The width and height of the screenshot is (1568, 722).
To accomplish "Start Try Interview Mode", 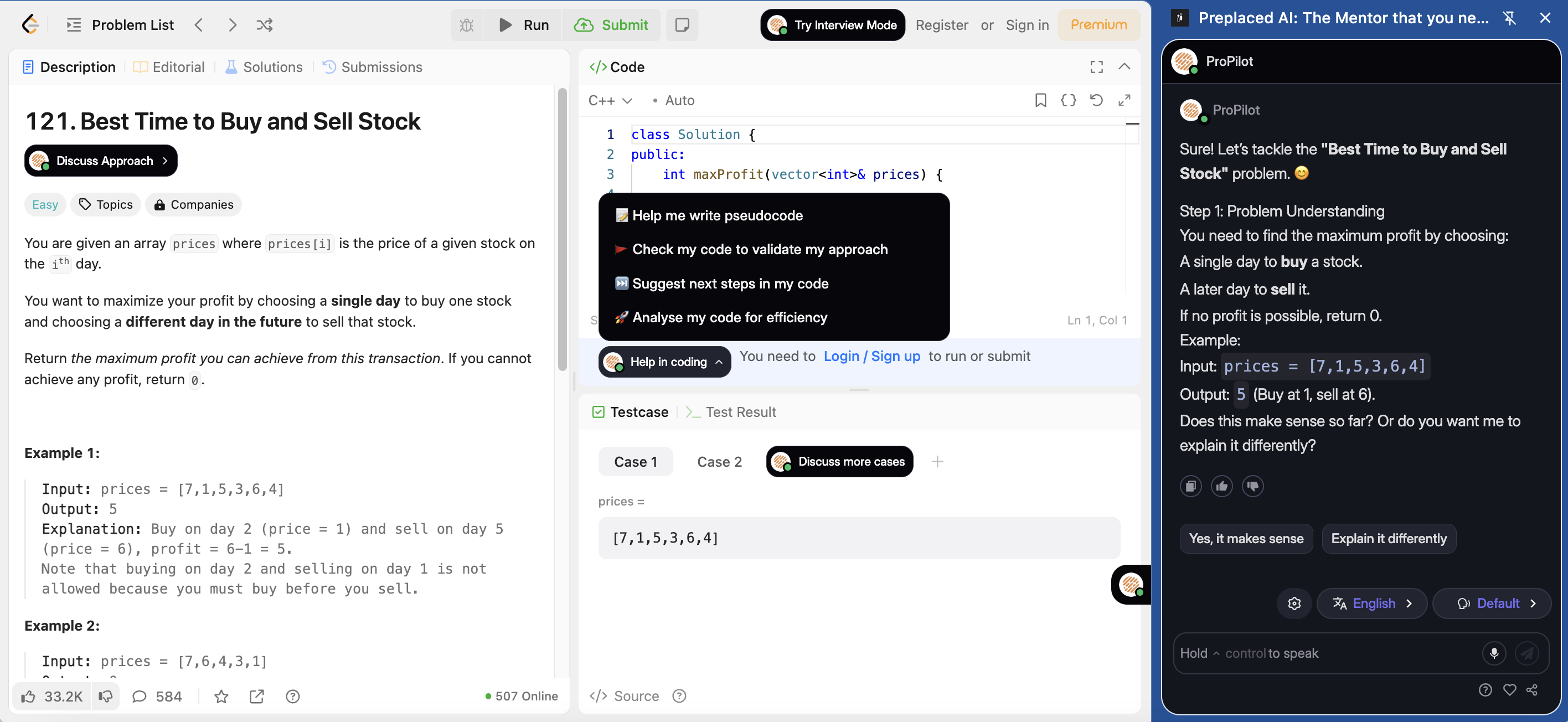I will click(x=832, y=25).
